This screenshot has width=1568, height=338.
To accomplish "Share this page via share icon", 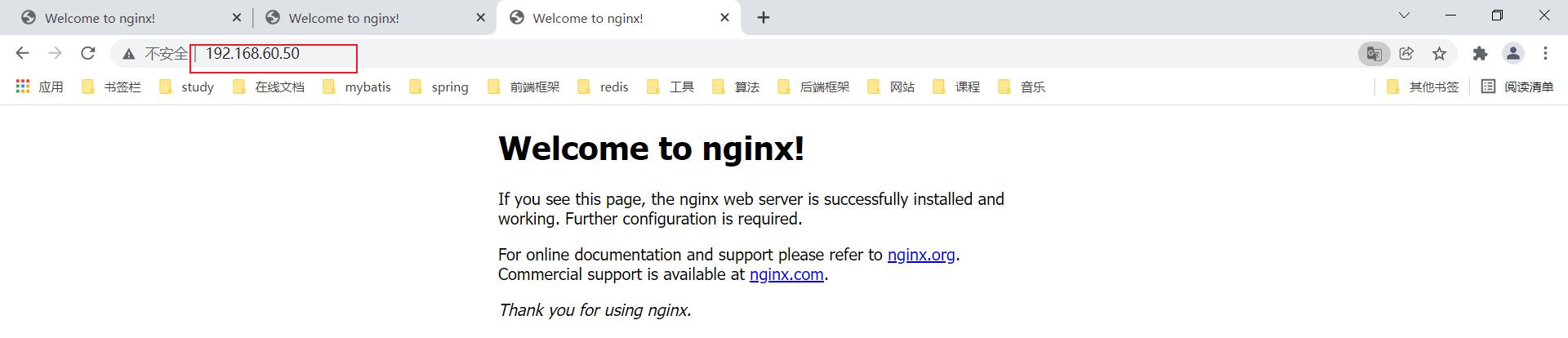I will tap(1406, 53).
